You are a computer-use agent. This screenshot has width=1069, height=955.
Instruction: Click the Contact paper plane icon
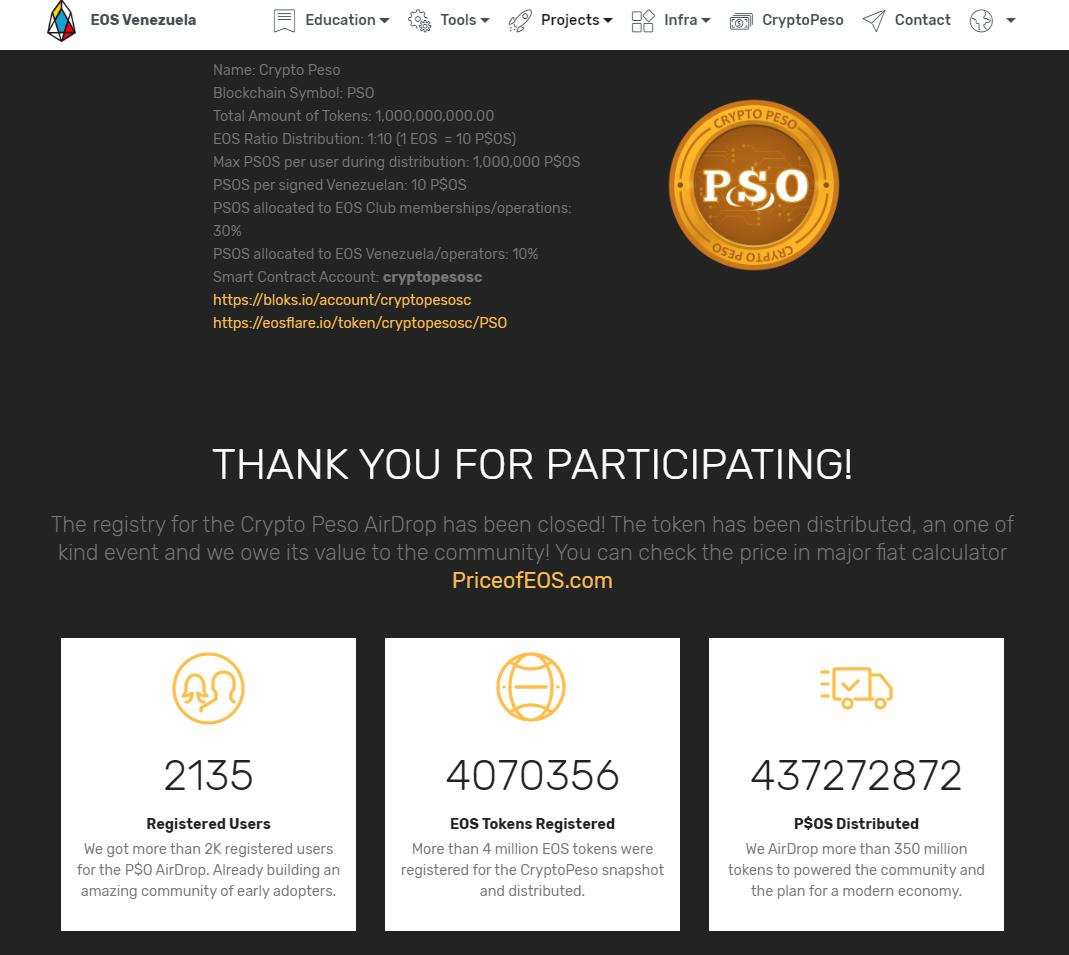tap(874, 20)
